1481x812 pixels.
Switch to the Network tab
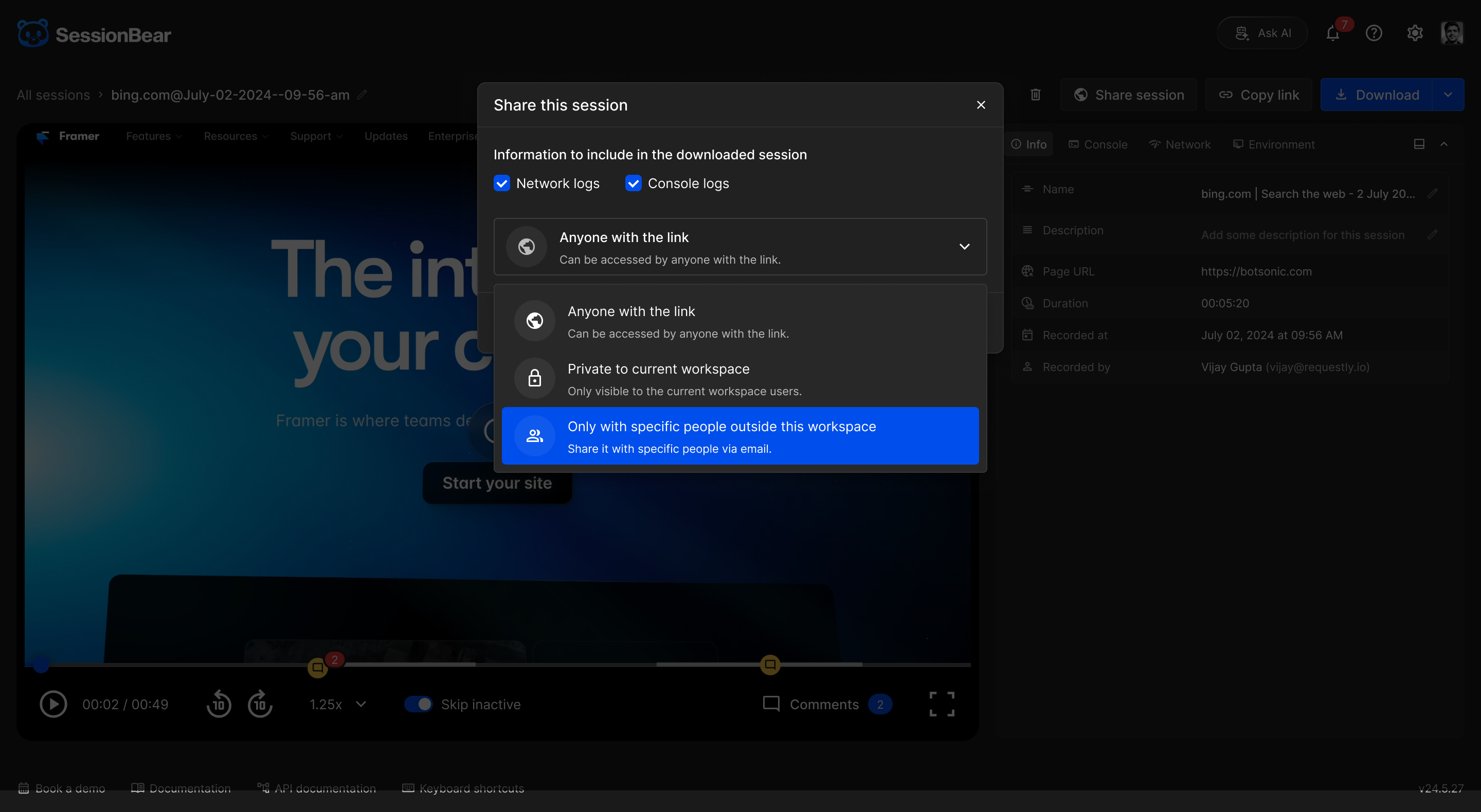[x=1179, y=144]
